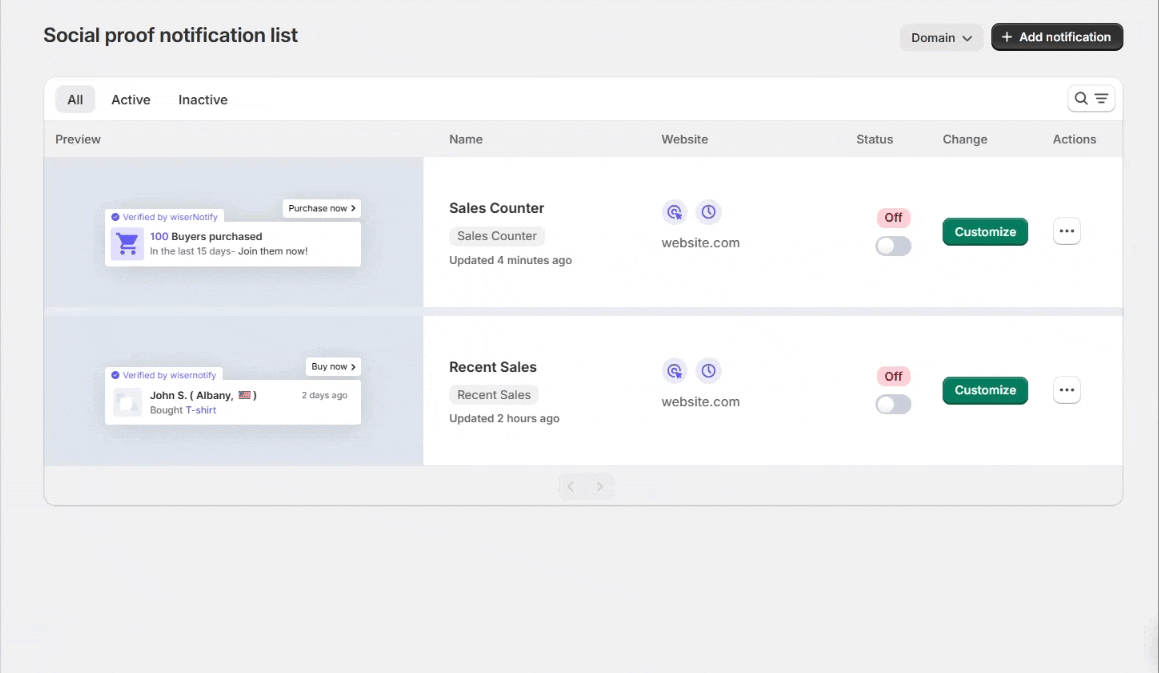This screenshot has width=1159, height=673.
Task: Click the Add notification button
Action: 1057,37
